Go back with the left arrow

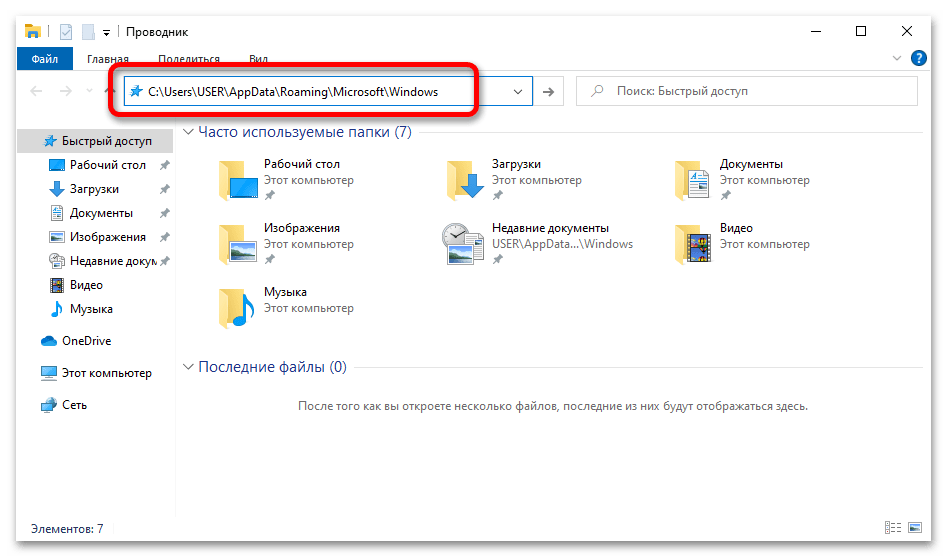tap(36, 91)
